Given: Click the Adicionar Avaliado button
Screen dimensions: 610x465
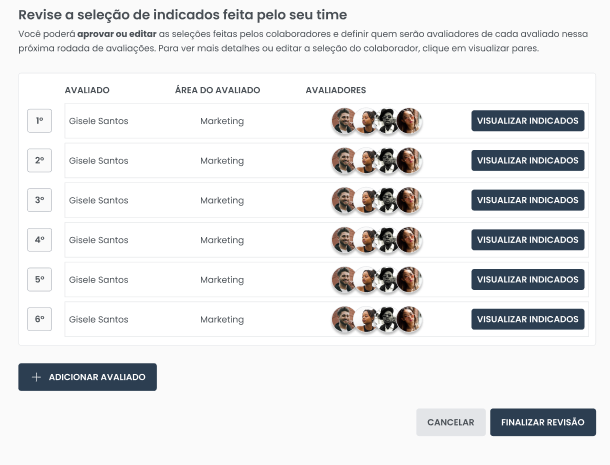Looking at the screenshot, I should pyautogui.click(x=88, y=377).
